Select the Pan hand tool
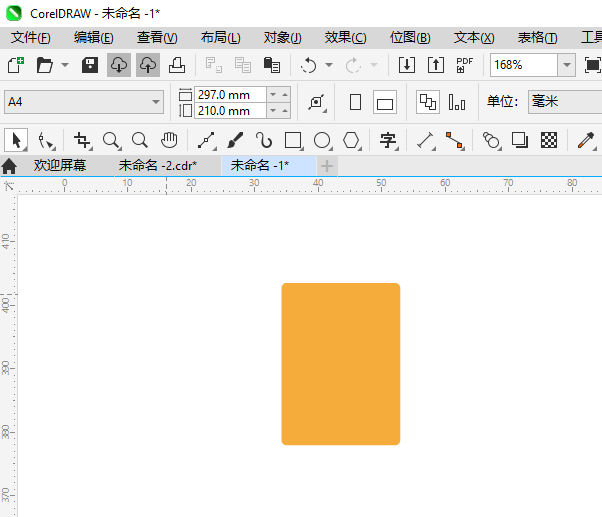 169,140
